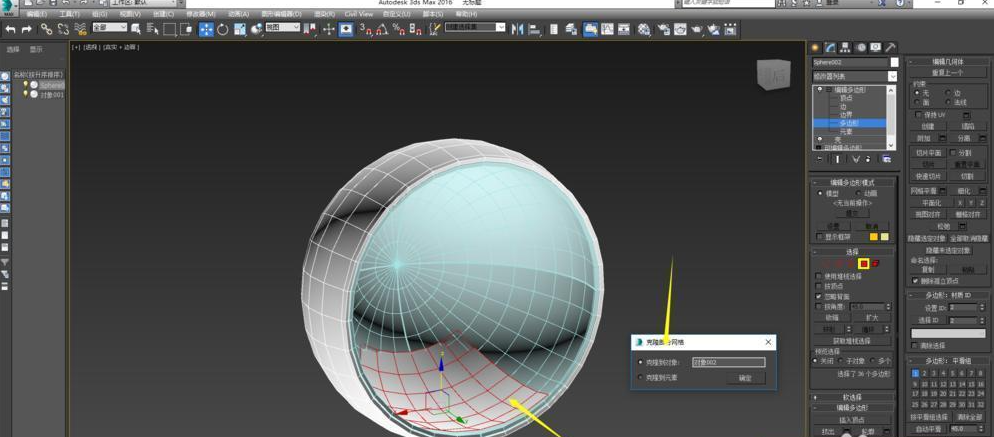Open the Civil View menu
The width and height of the screenshot is (994, 437).
pos(358,14)
